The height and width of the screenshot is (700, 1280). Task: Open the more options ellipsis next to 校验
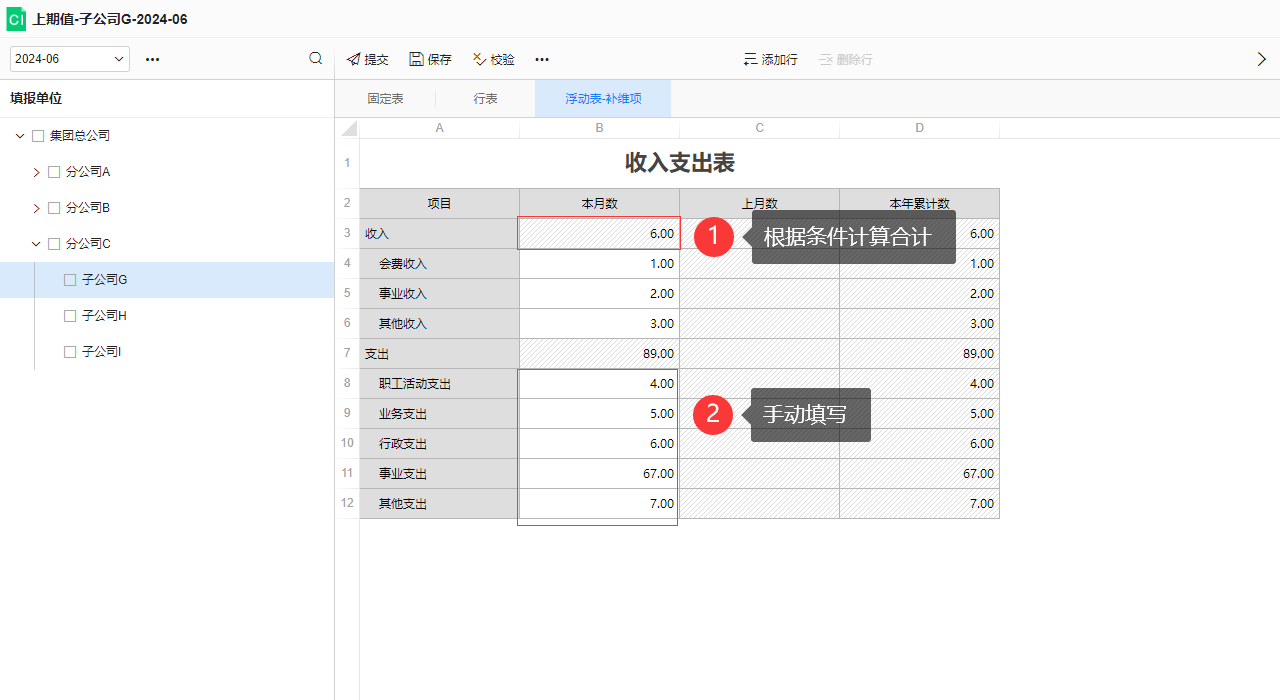pyautogui.click(x=541, y=59)
